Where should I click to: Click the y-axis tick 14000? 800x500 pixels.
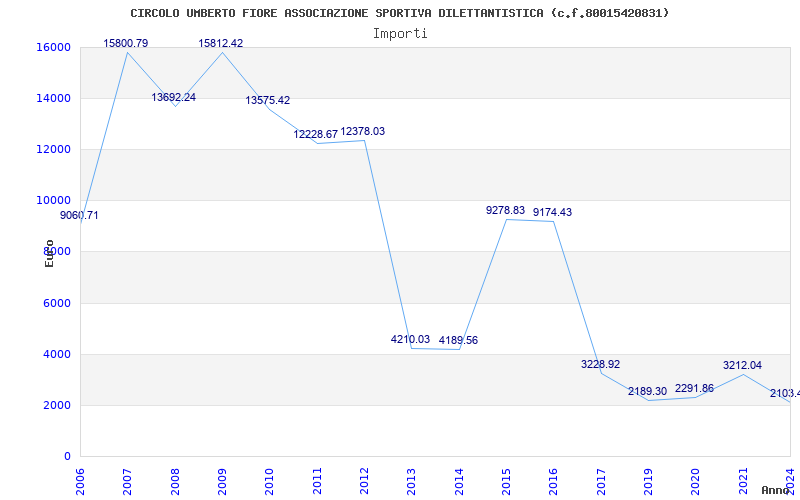53,98
